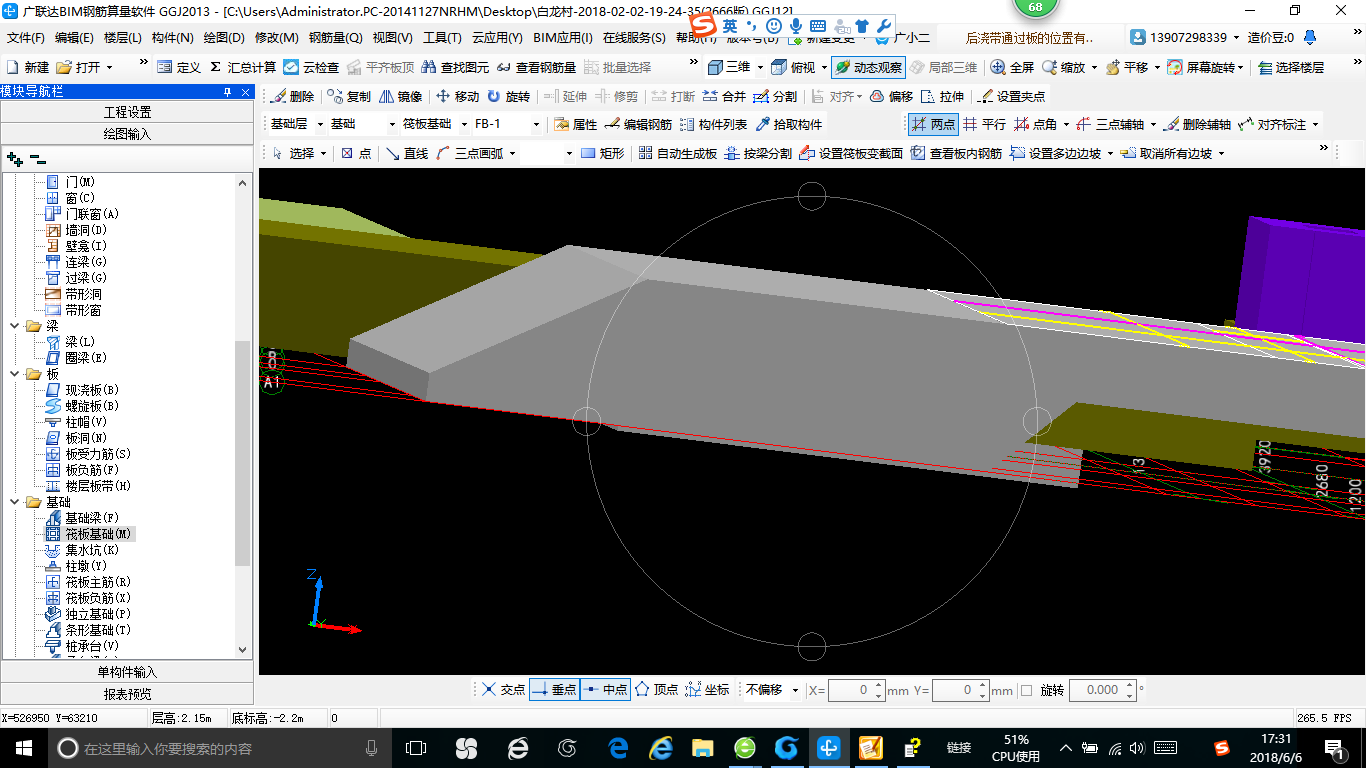1366x768 pixels.
Task: Collapse the 板 tree folder
Action: click(14, 374)
